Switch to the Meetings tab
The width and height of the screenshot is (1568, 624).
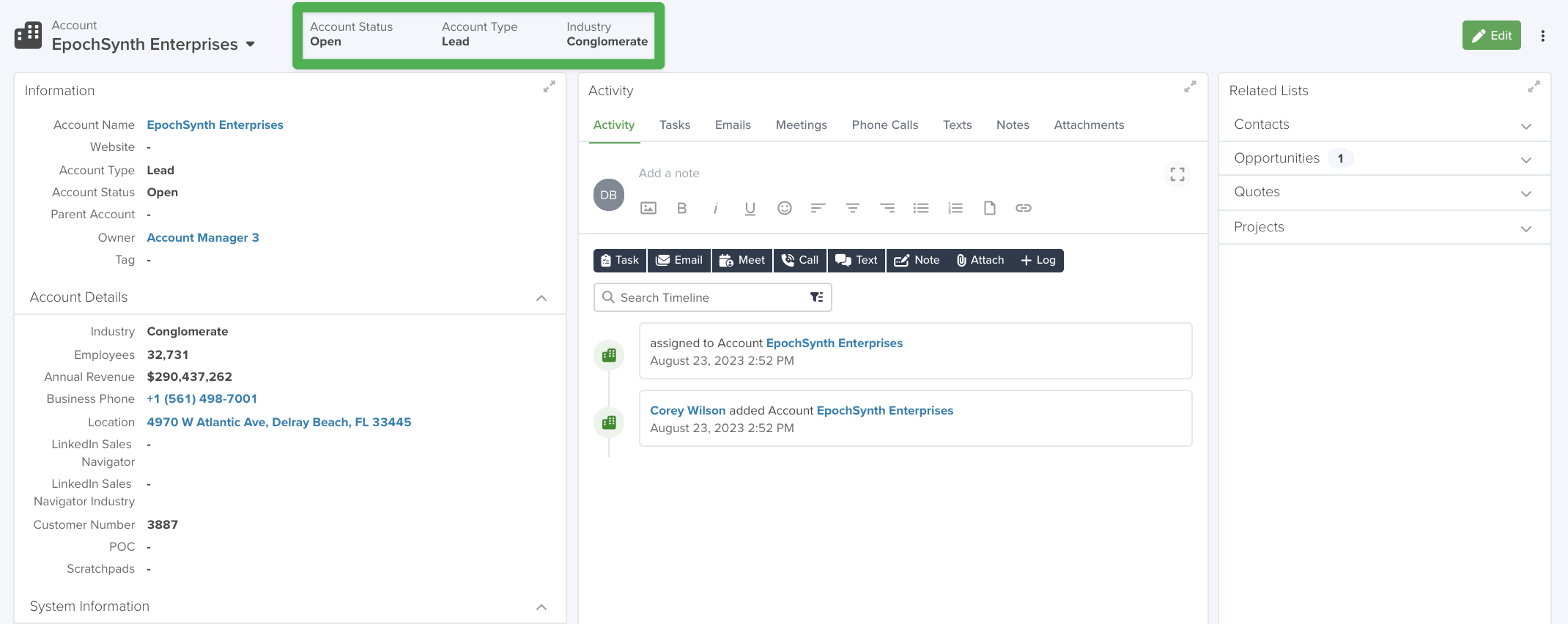click(801, 125)
